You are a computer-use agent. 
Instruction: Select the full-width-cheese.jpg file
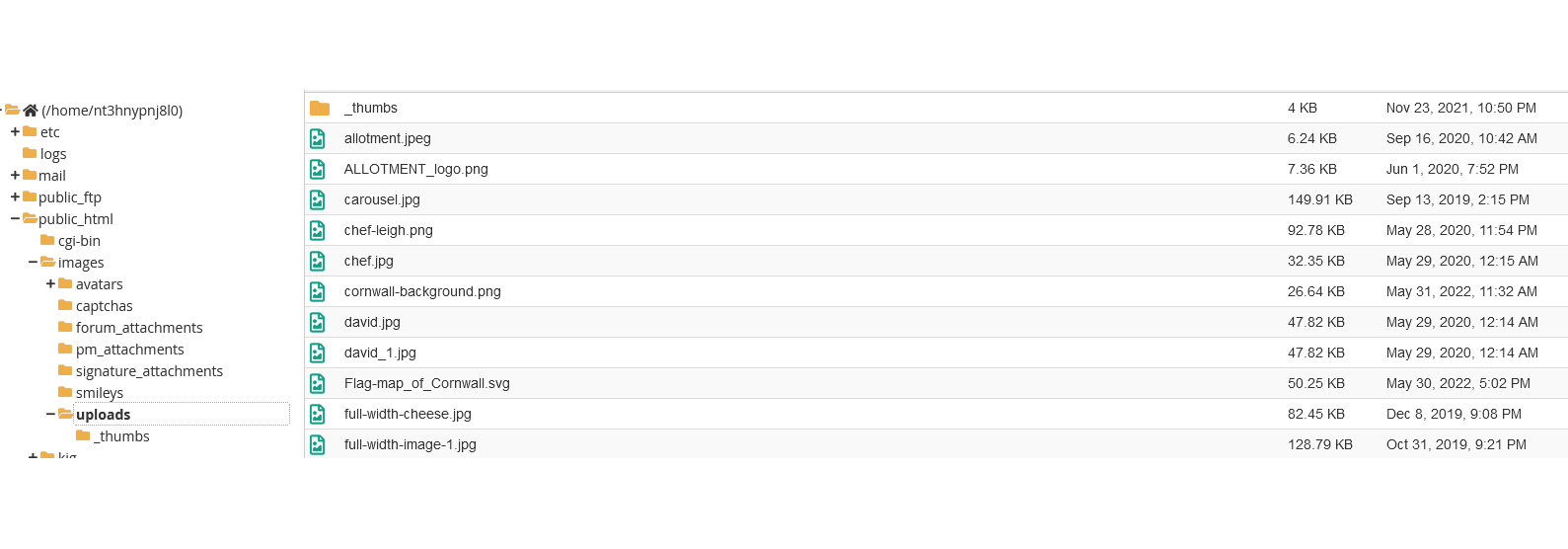pos(408,415)
